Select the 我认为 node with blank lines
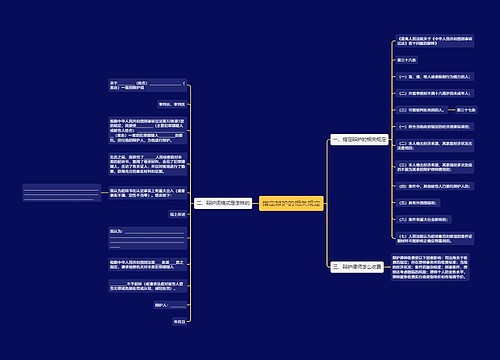This screenshot has height=360, width=500. pyautogui.click(x=147, y=238)
